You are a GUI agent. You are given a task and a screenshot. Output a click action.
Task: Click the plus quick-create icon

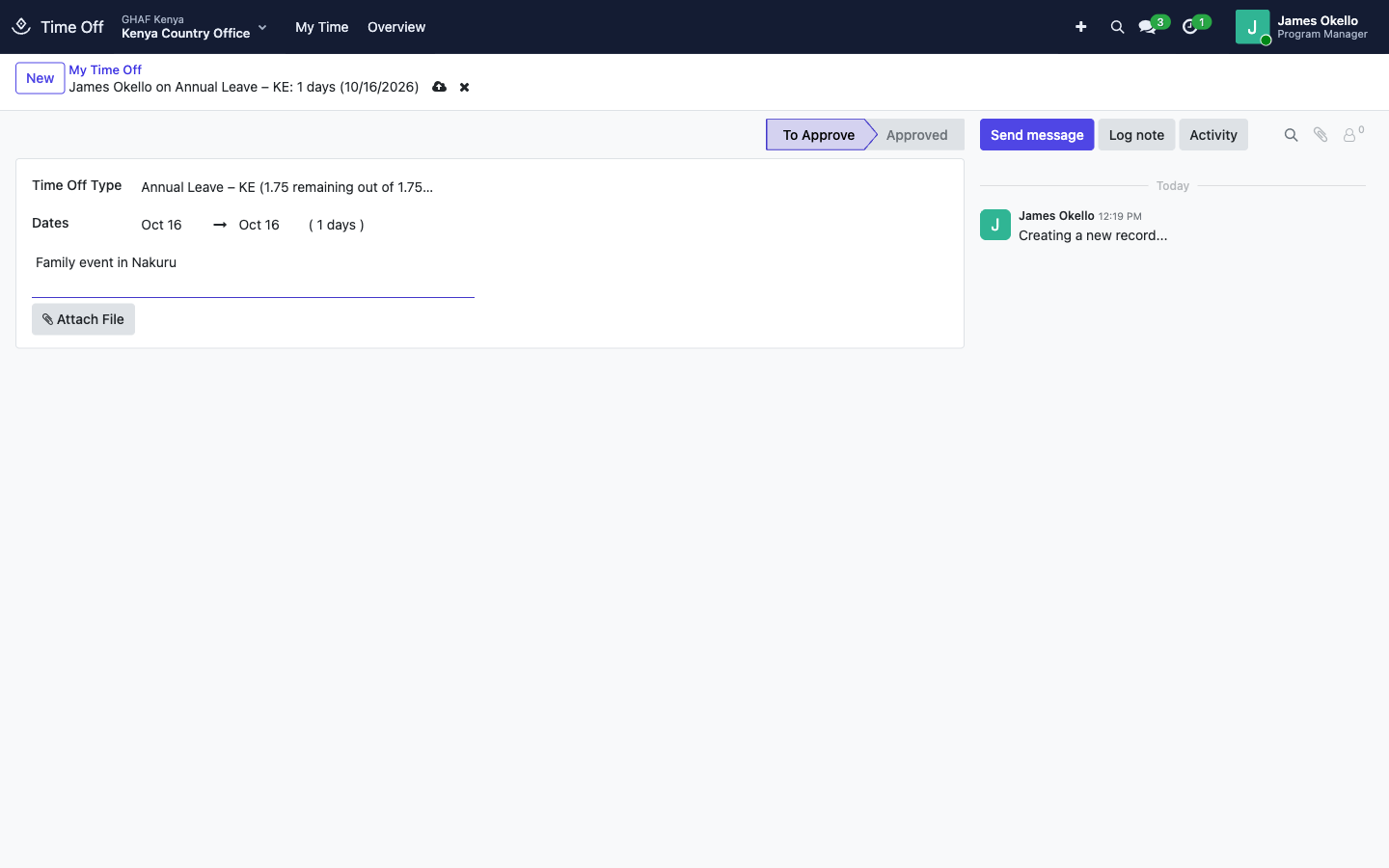1080,27
